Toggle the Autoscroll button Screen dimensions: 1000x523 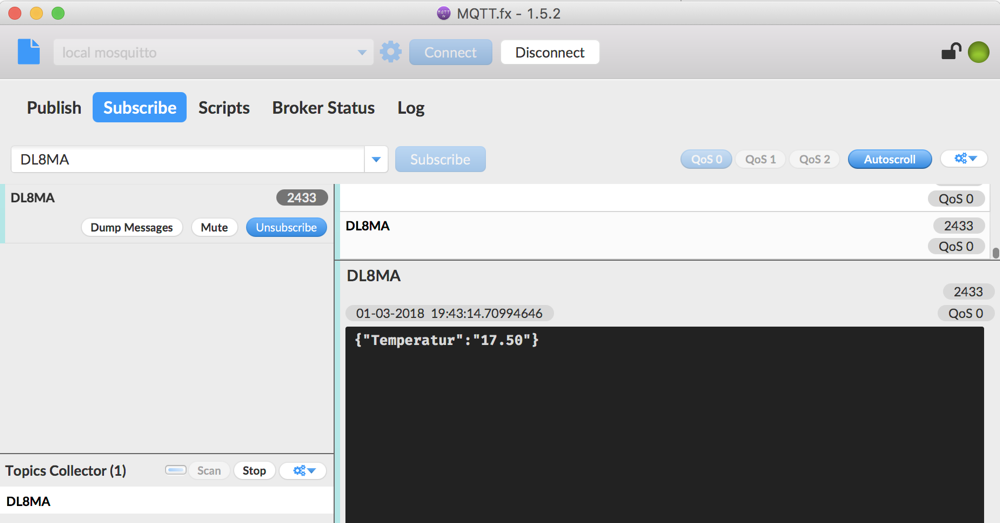tap(890, 159)
